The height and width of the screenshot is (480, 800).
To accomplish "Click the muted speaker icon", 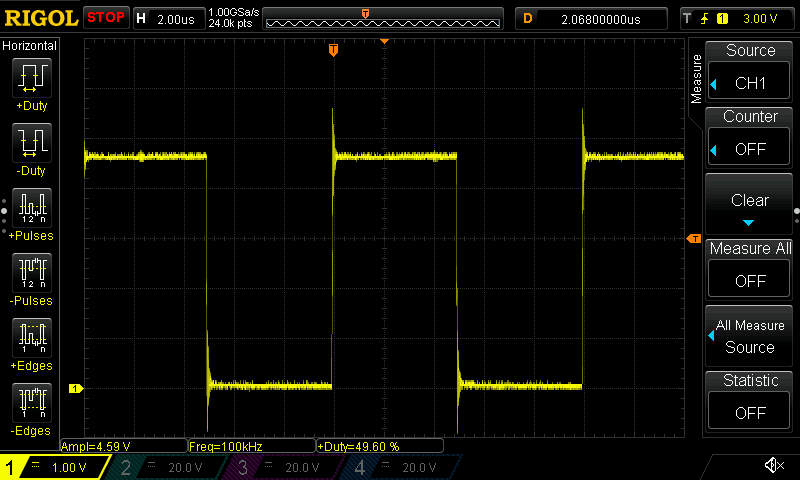I will (x=774, y=465).
